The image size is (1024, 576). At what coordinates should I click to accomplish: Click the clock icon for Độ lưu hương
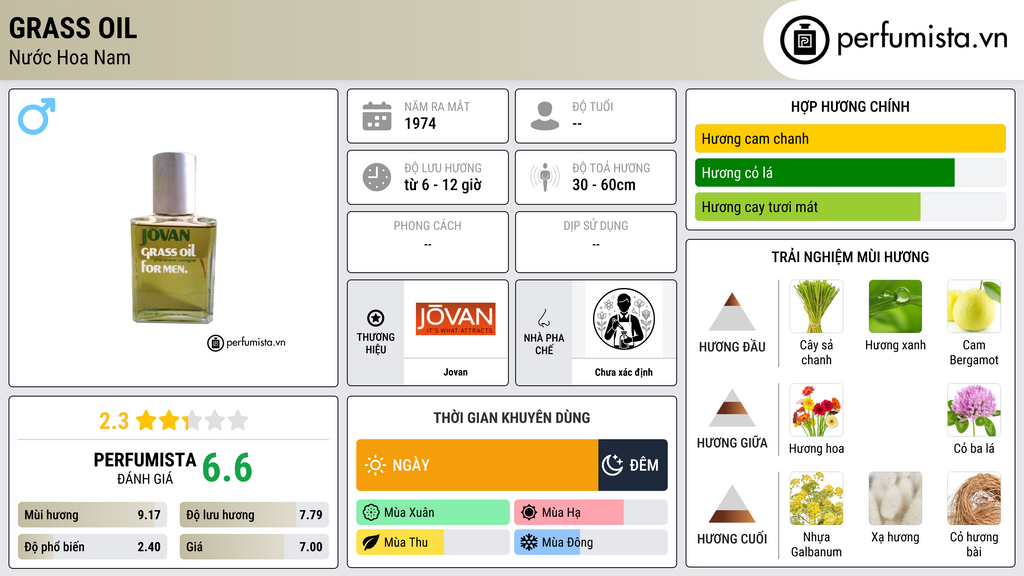tap(377, 177)
